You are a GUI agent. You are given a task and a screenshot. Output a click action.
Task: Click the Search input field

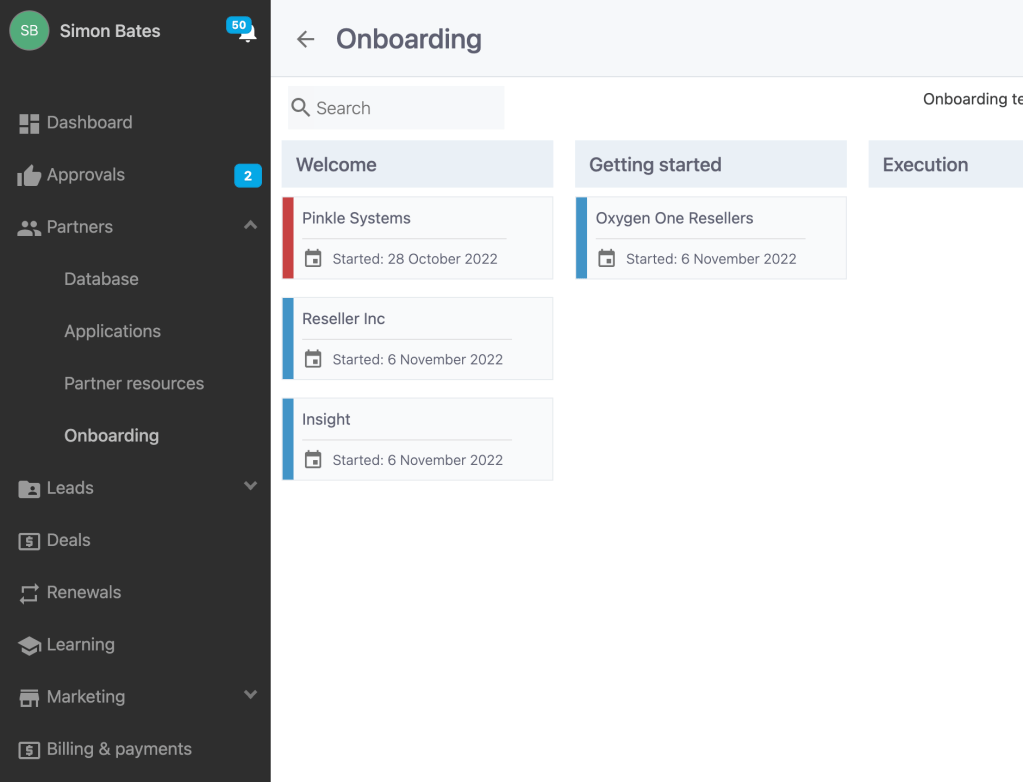tap(405, 108)
